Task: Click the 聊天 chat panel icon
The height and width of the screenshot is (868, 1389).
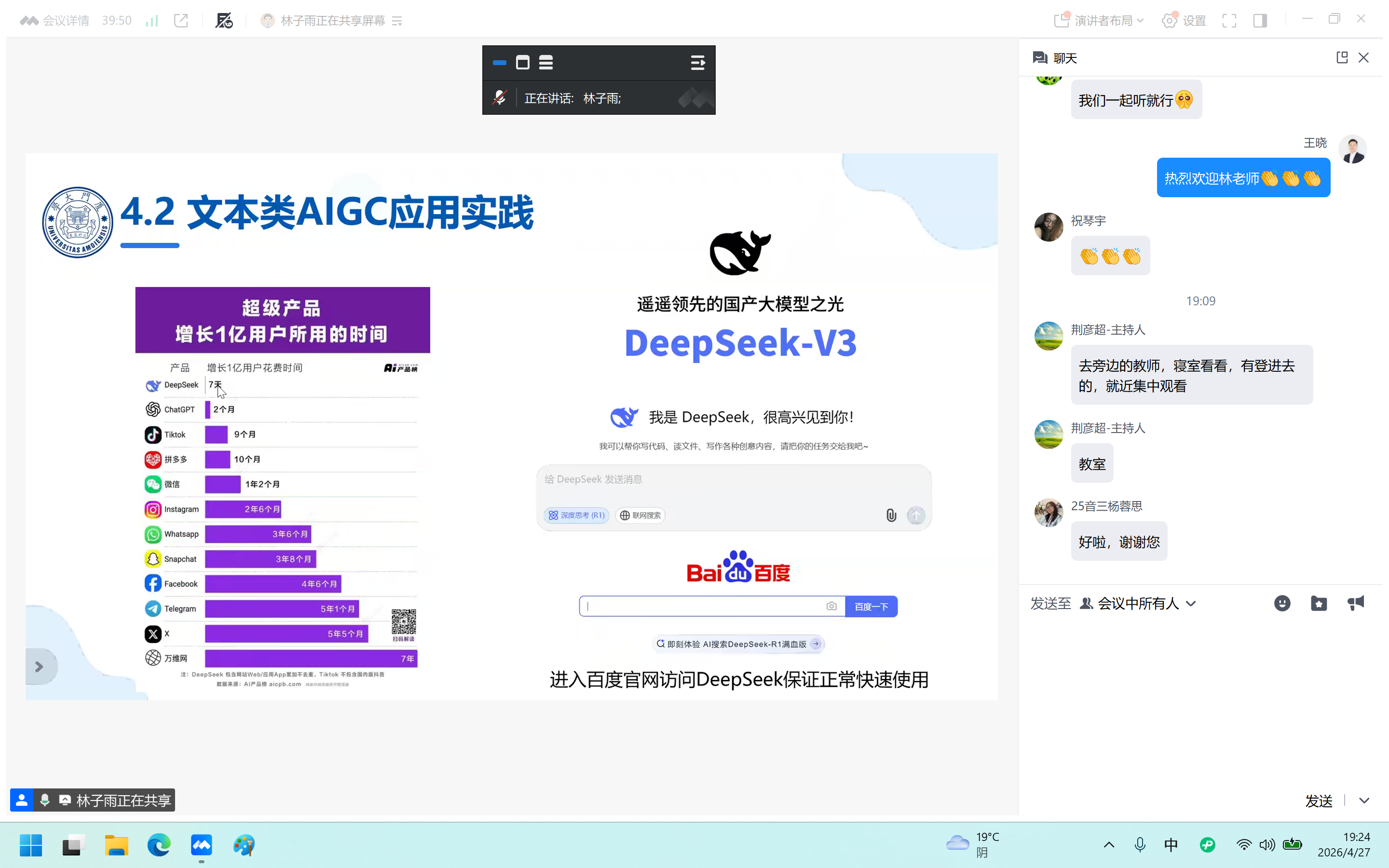Action: 1039,58
